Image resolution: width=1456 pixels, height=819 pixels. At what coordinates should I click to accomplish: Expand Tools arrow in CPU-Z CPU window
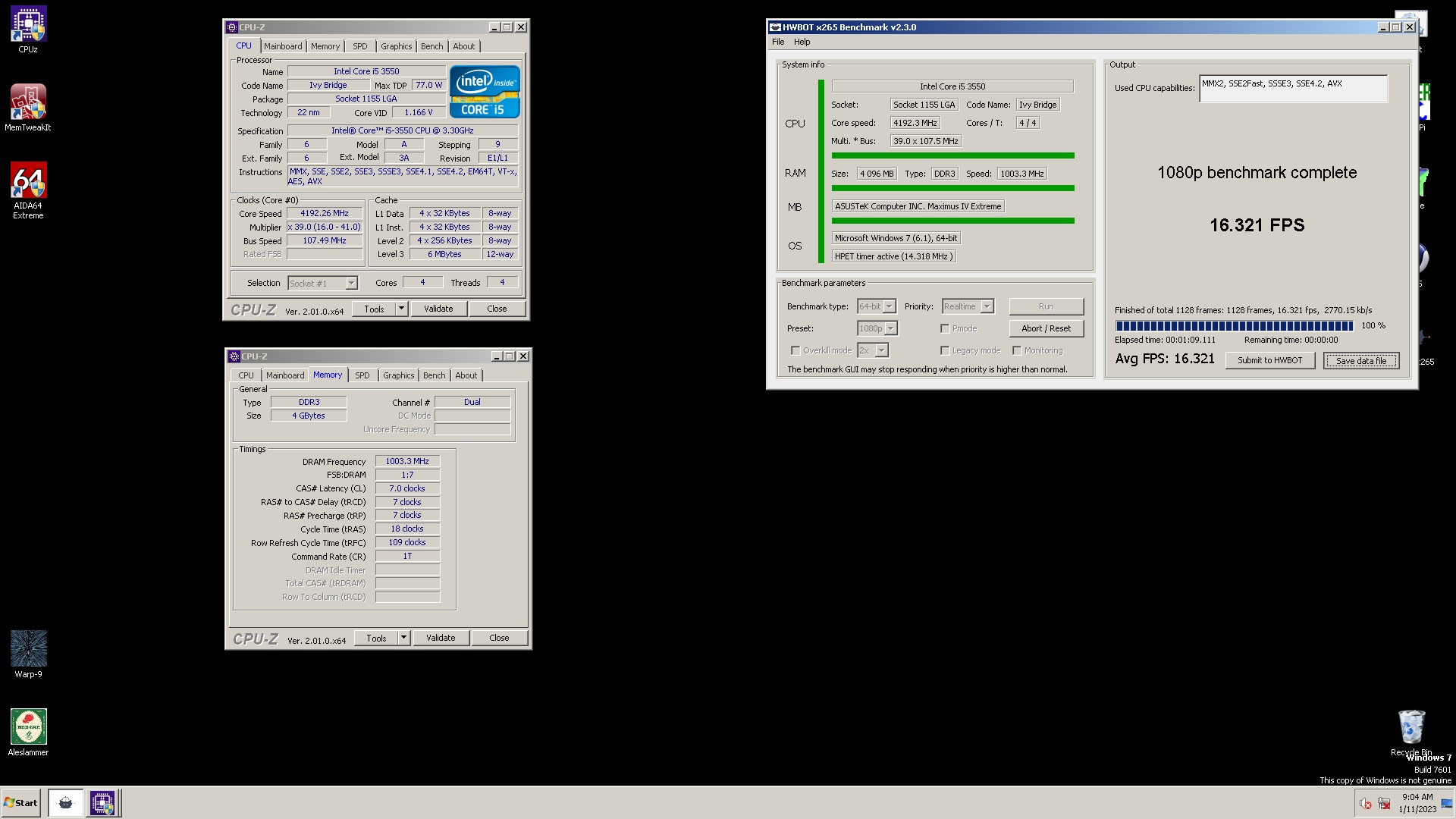click(402, 309)
